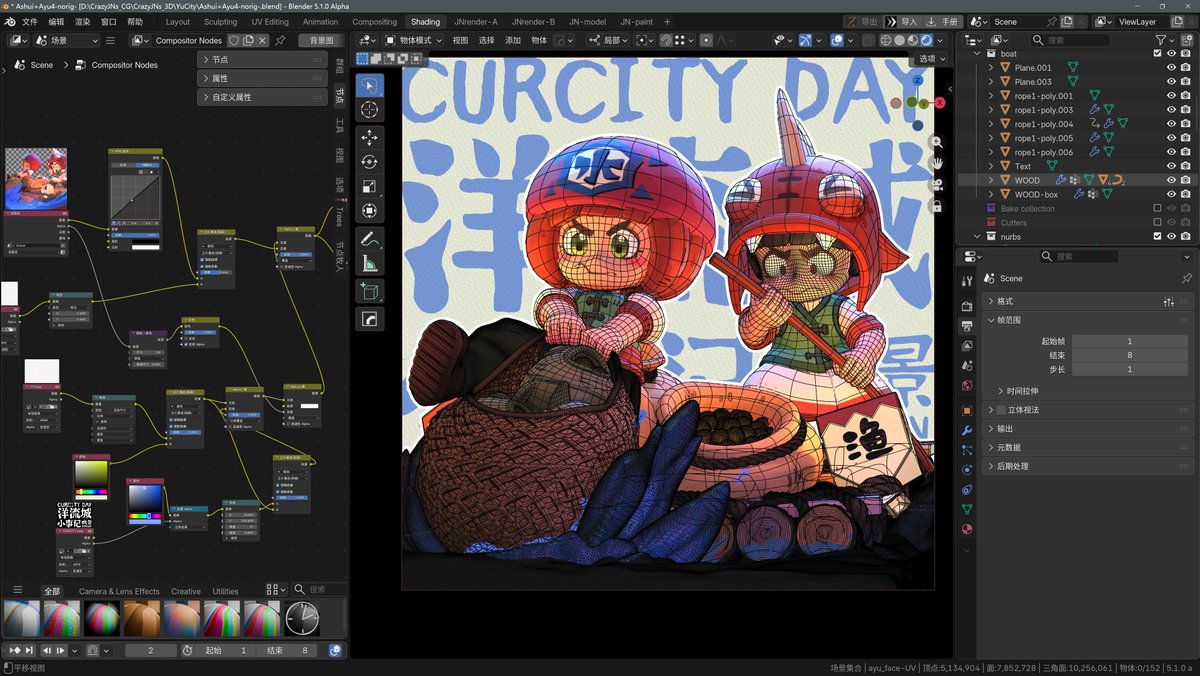The width and height of the screenshot is (1200, 676).
Task: Toggle camera view gizmo in viewport
Action: coord(936,184)
